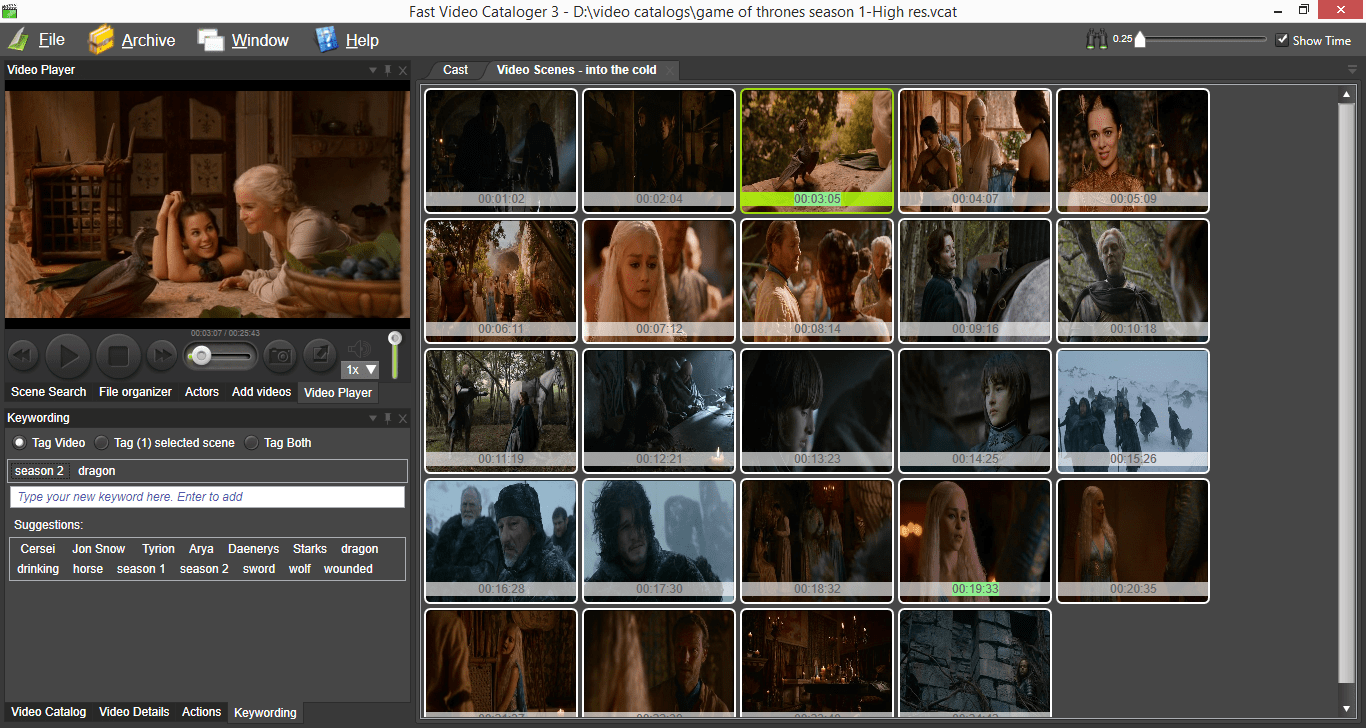Open the File menu
The width and height of the screenshot is (1366, 728).
coord(36,40)
